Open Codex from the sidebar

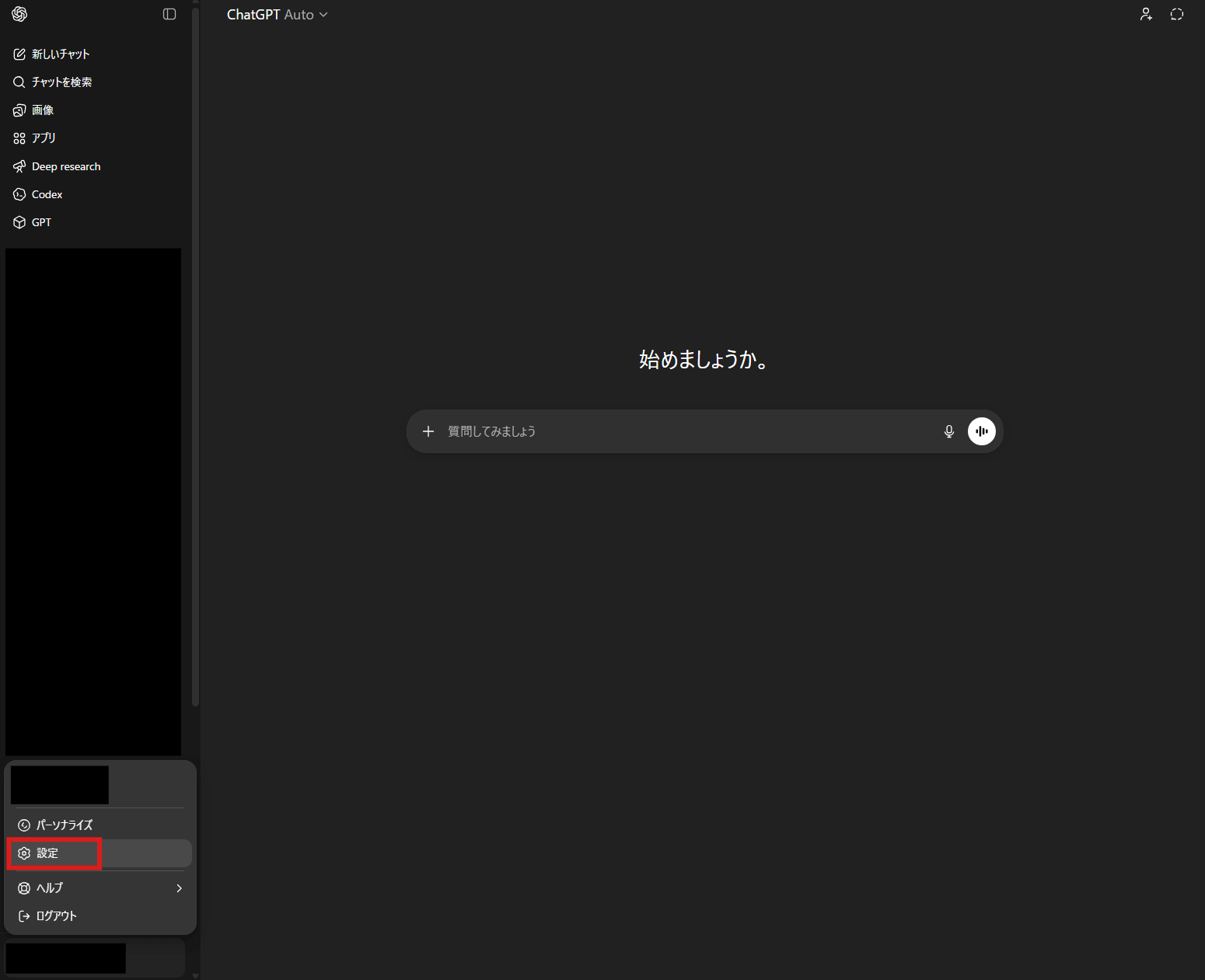pos(47,194)
